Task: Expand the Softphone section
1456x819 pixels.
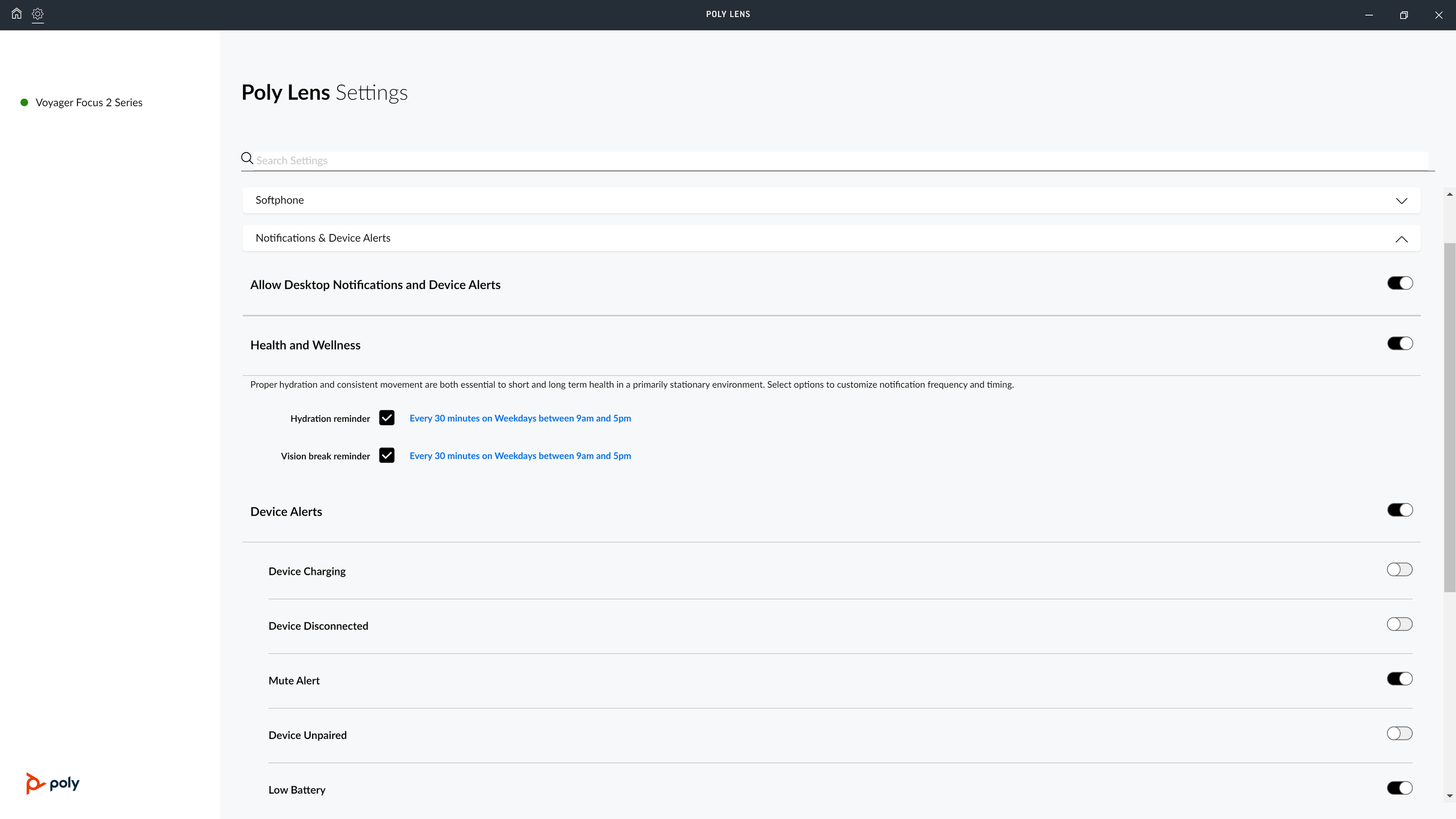Action: (x=1401, y=201)
